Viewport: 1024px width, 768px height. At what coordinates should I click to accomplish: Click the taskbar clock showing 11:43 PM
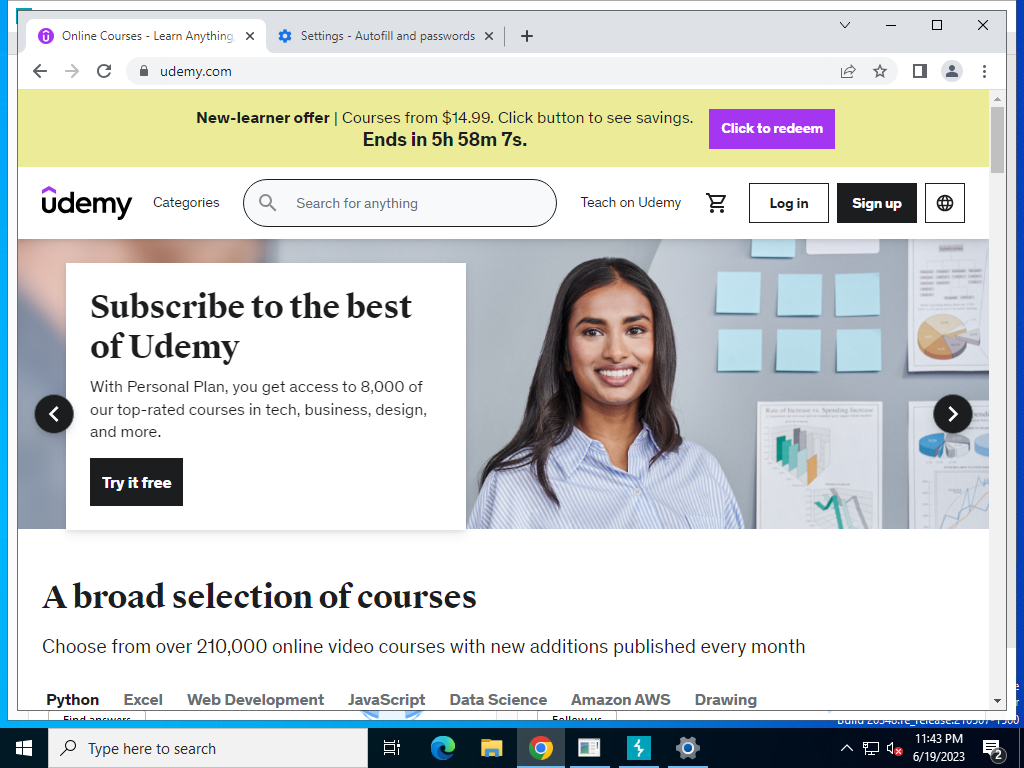tap(938, 748)
